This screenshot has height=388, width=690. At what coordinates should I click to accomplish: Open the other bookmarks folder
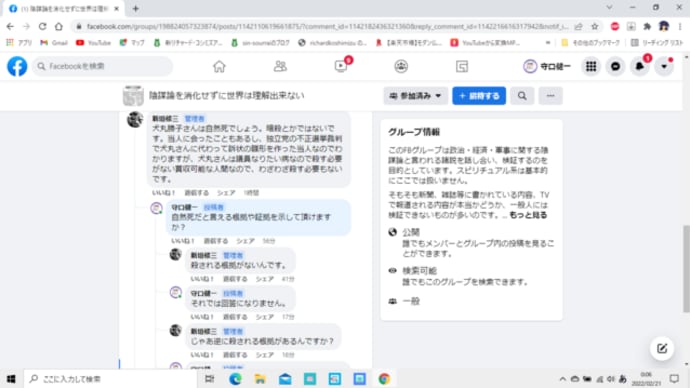[591, 43]
